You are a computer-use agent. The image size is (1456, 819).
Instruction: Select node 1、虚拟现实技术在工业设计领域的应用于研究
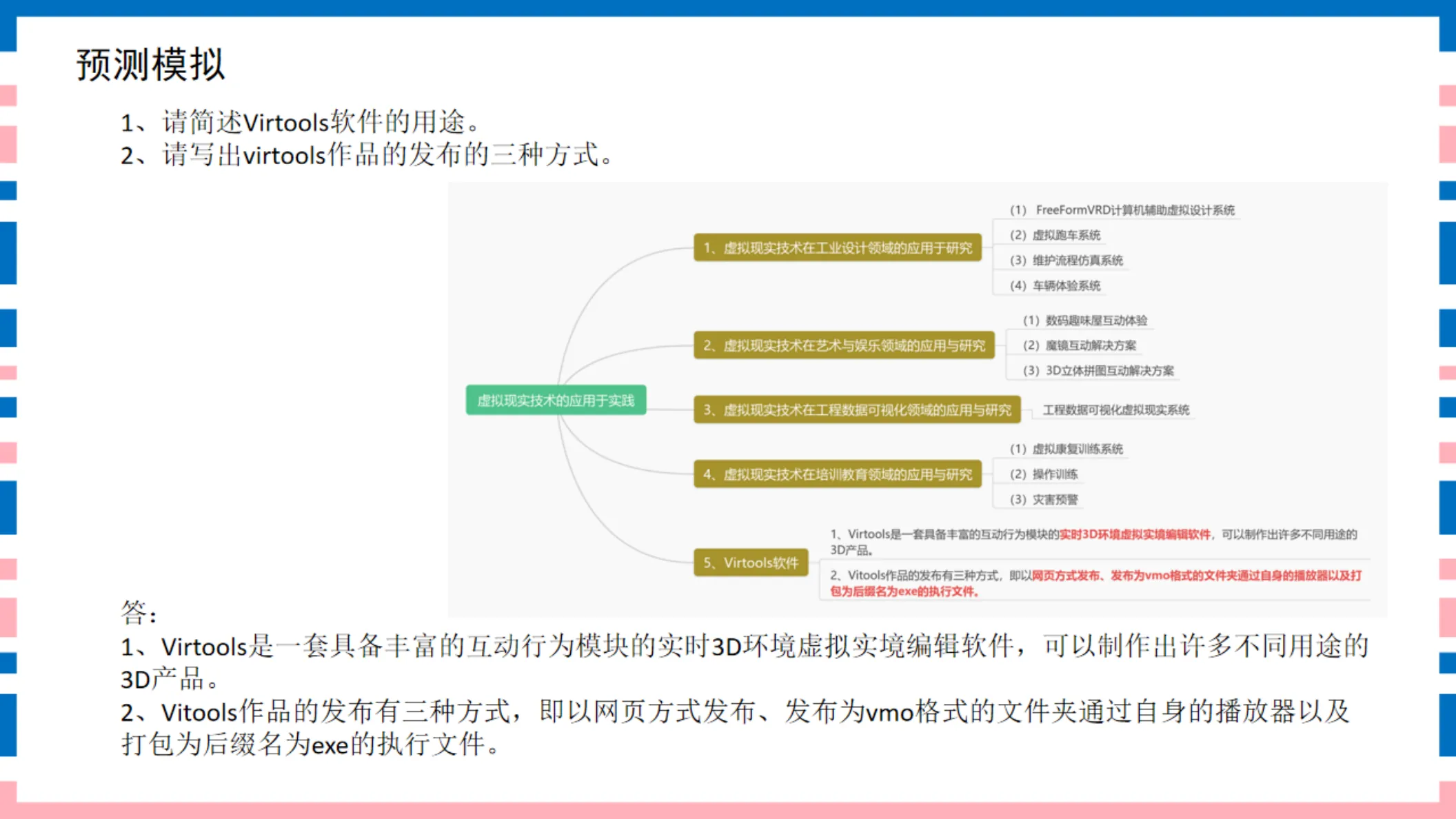point(837,247)
